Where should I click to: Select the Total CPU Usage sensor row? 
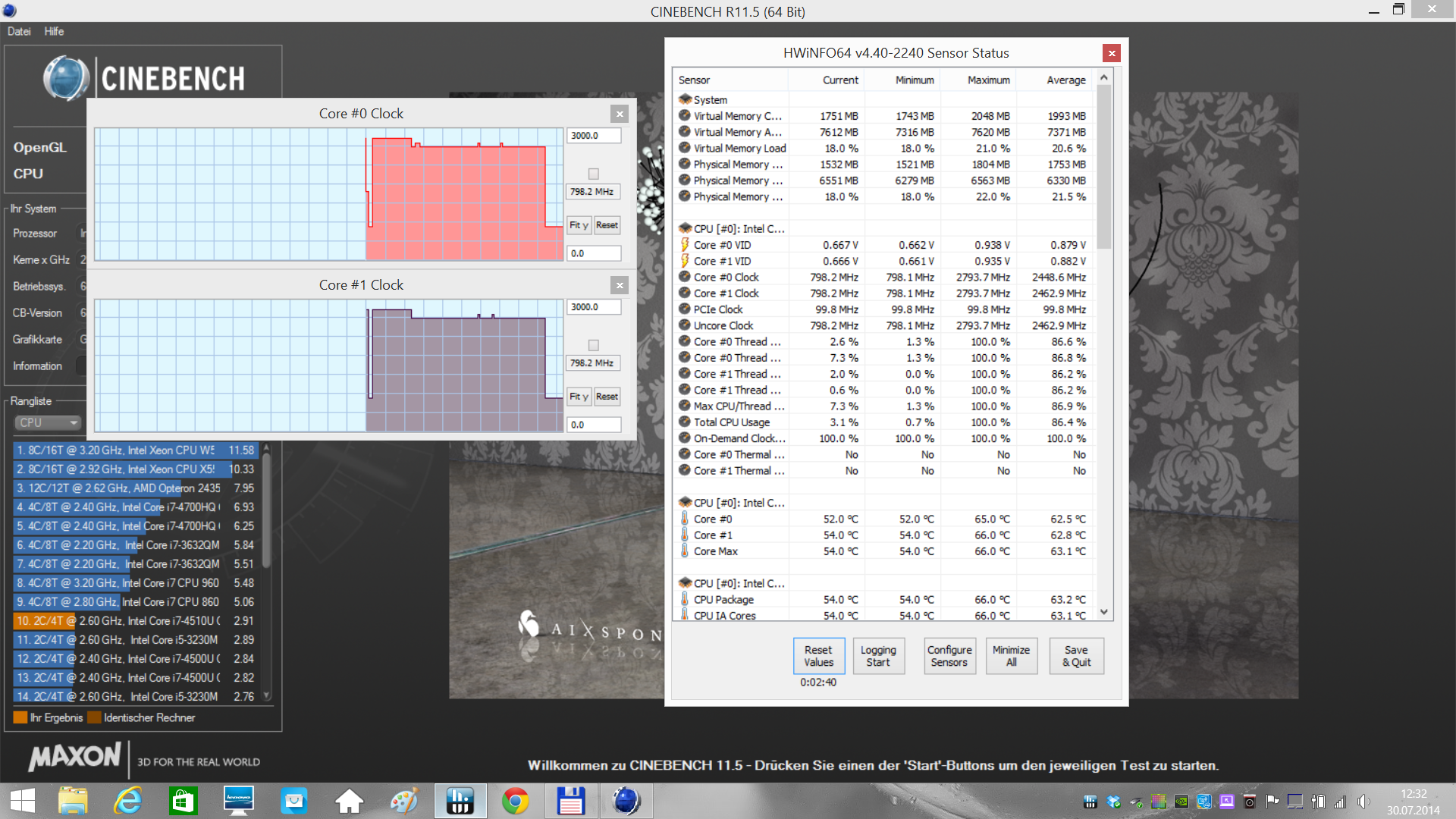883,422
